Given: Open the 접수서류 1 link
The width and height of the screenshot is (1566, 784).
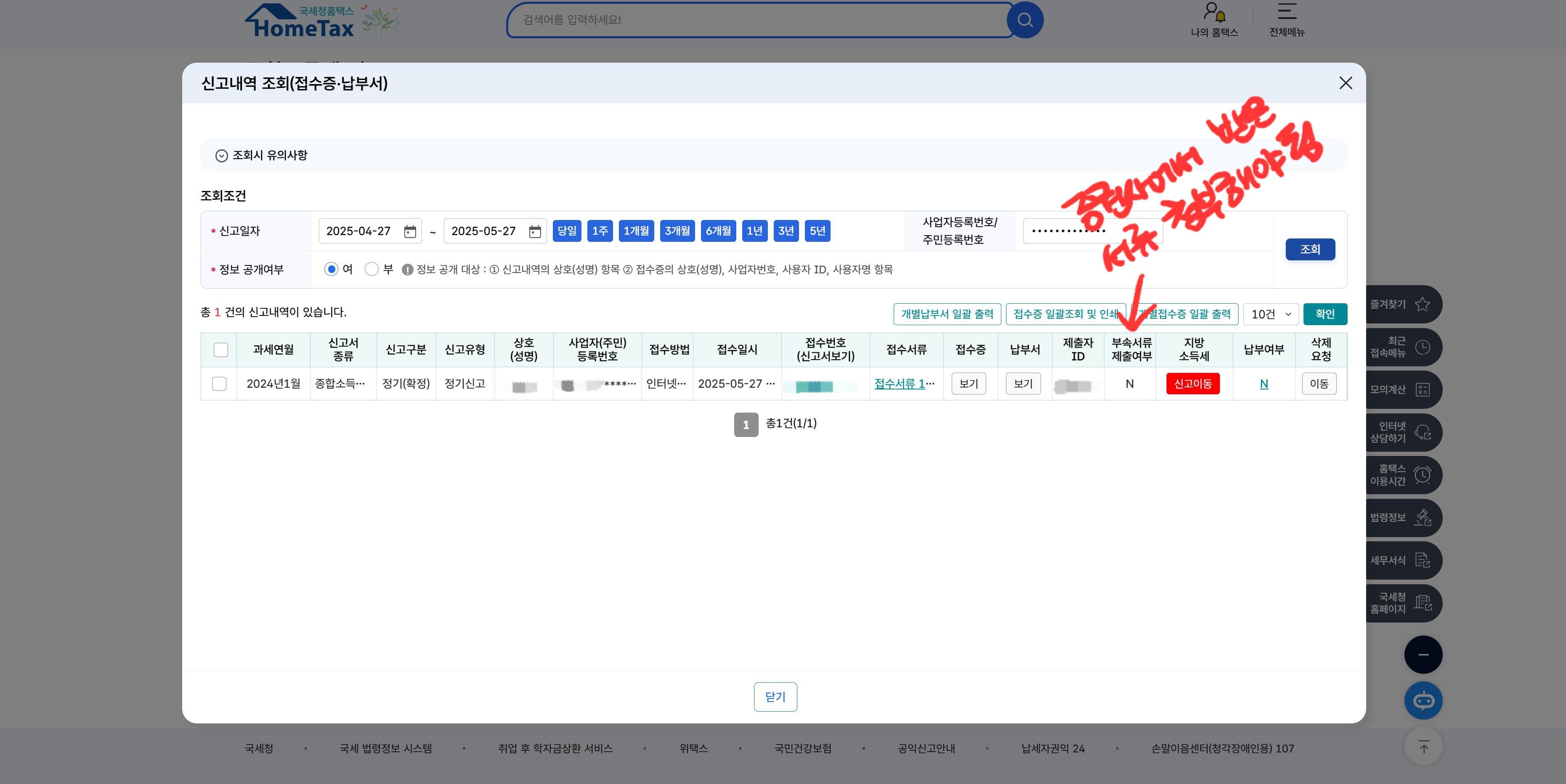Looking at the screenshot, I should tap(900, 384).
